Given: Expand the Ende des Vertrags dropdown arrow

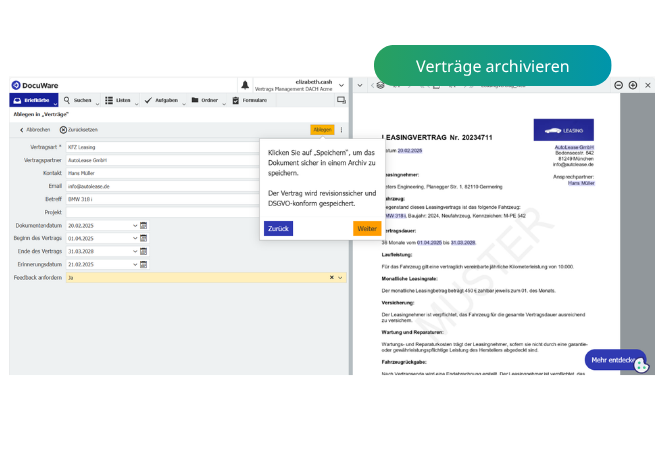Looking at the screenshot, I should click(x=135, y=252).
